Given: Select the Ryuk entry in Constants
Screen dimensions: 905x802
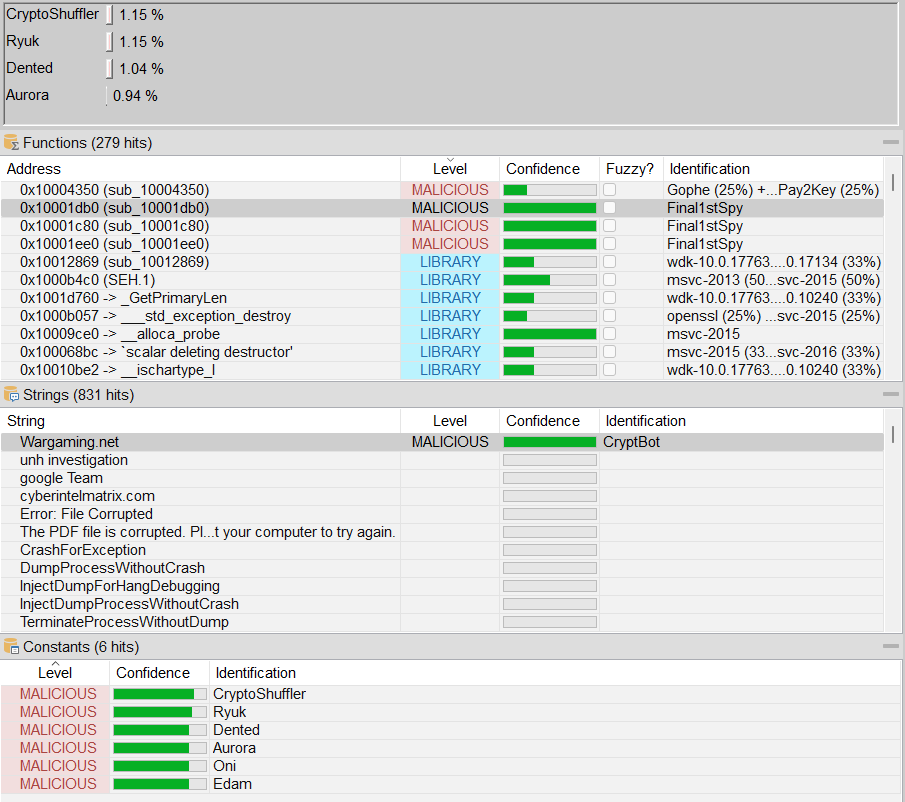Looking at the screenshot, I should tap(229, 712).
